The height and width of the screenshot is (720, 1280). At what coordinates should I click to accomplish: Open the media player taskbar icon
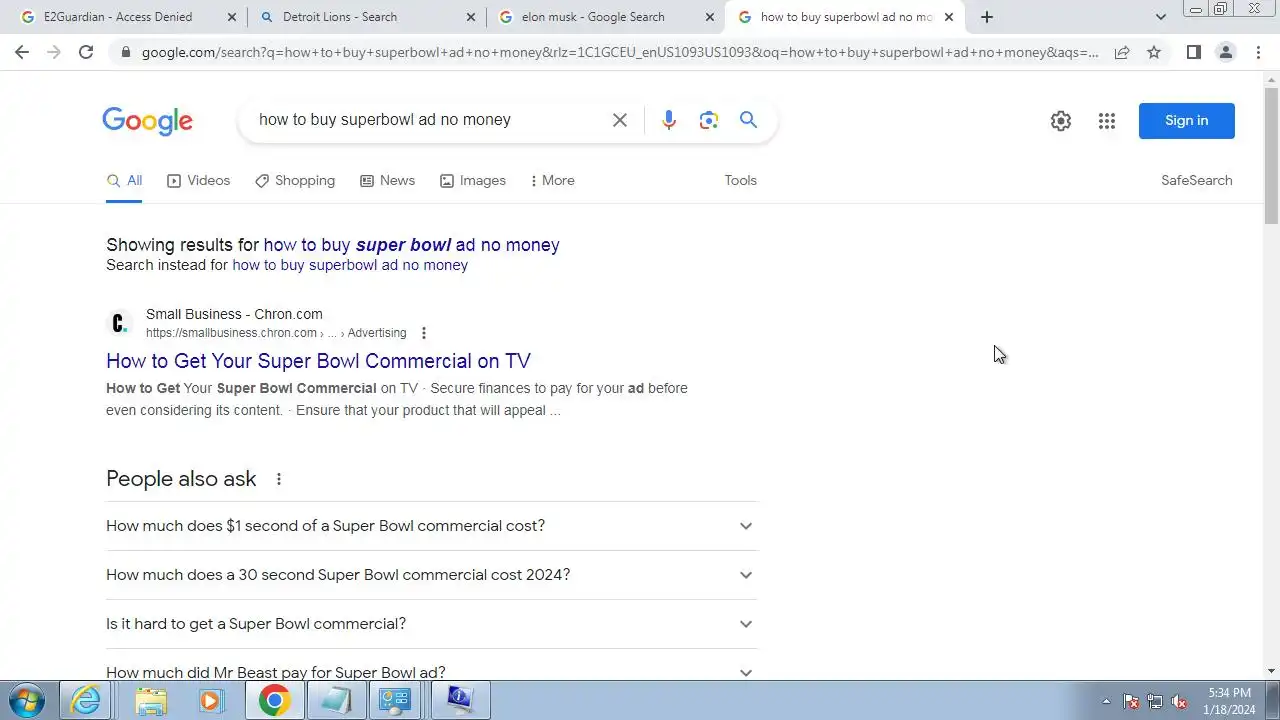pyautogui.click(x=211, y=700)
